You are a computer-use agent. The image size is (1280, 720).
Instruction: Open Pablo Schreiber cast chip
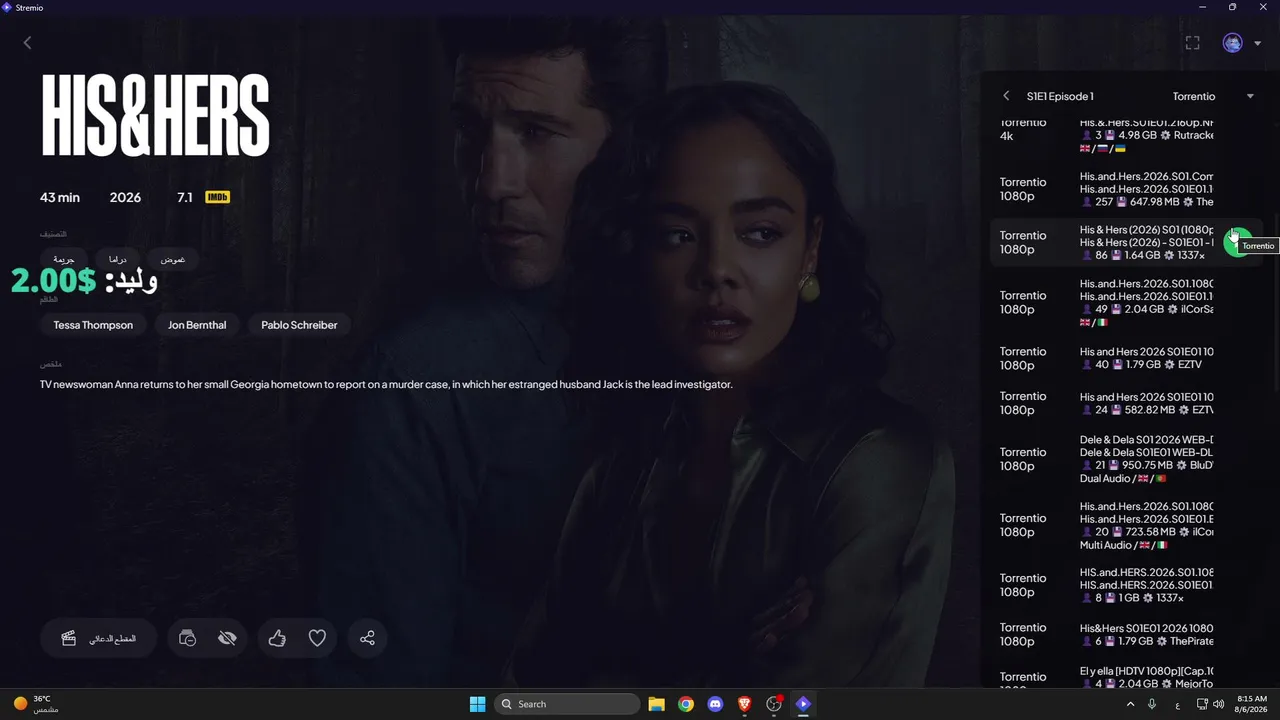point(299,325)
